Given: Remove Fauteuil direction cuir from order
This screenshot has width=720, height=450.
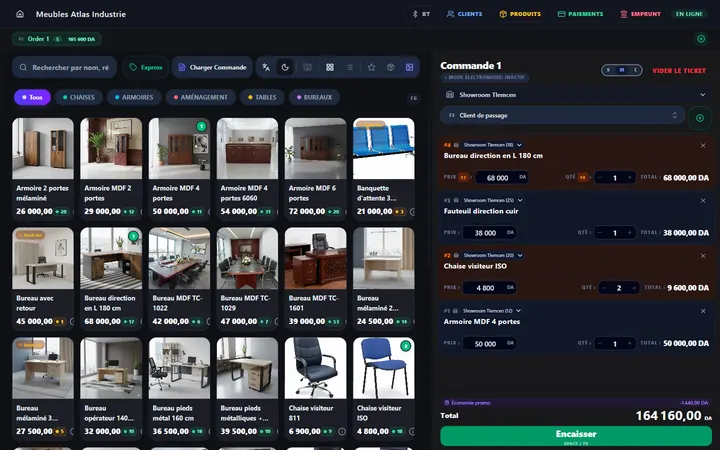Looking at the screenshot, I should [x=703, y=201].
